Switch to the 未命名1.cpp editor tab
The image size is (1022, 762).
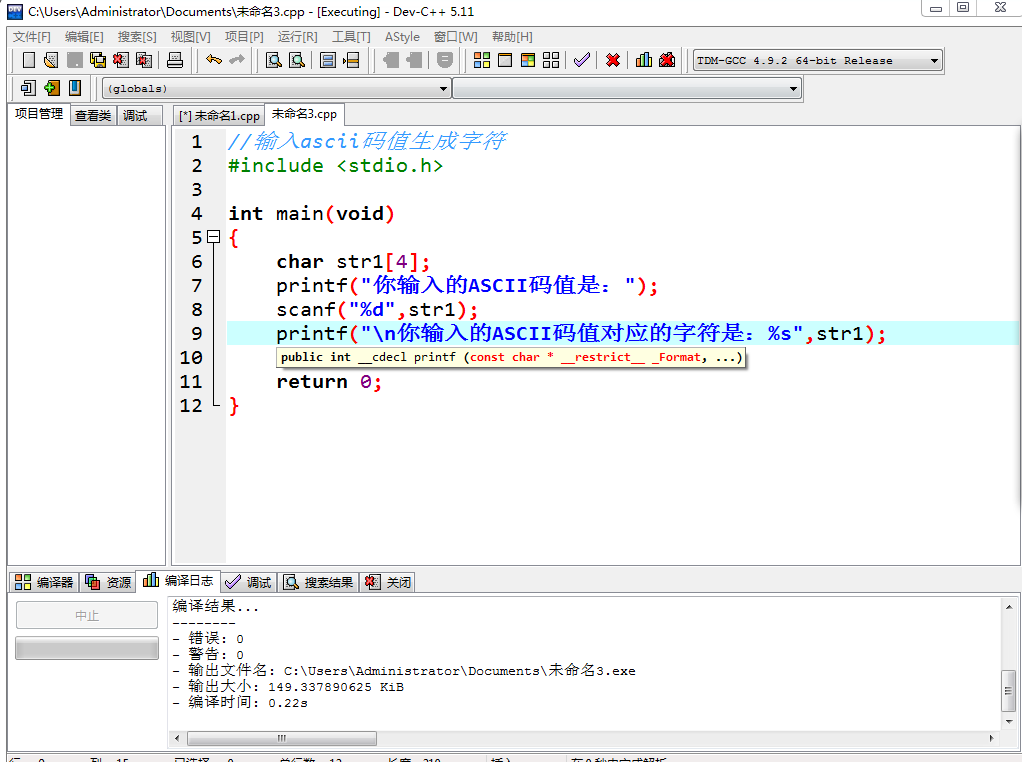pos(219,116)
